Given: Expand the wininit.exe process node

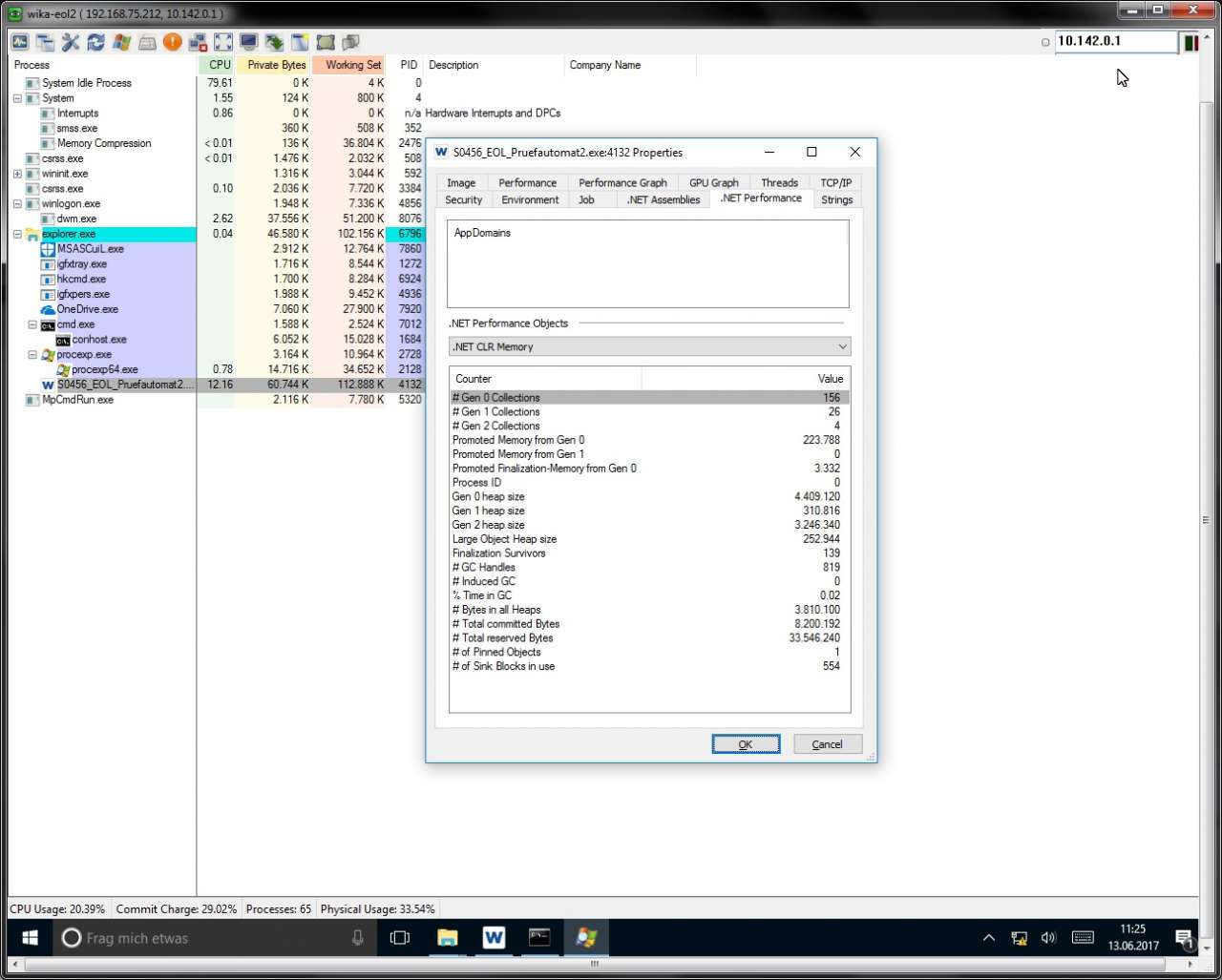Looking at the screenshot, I should coord(17,174).
